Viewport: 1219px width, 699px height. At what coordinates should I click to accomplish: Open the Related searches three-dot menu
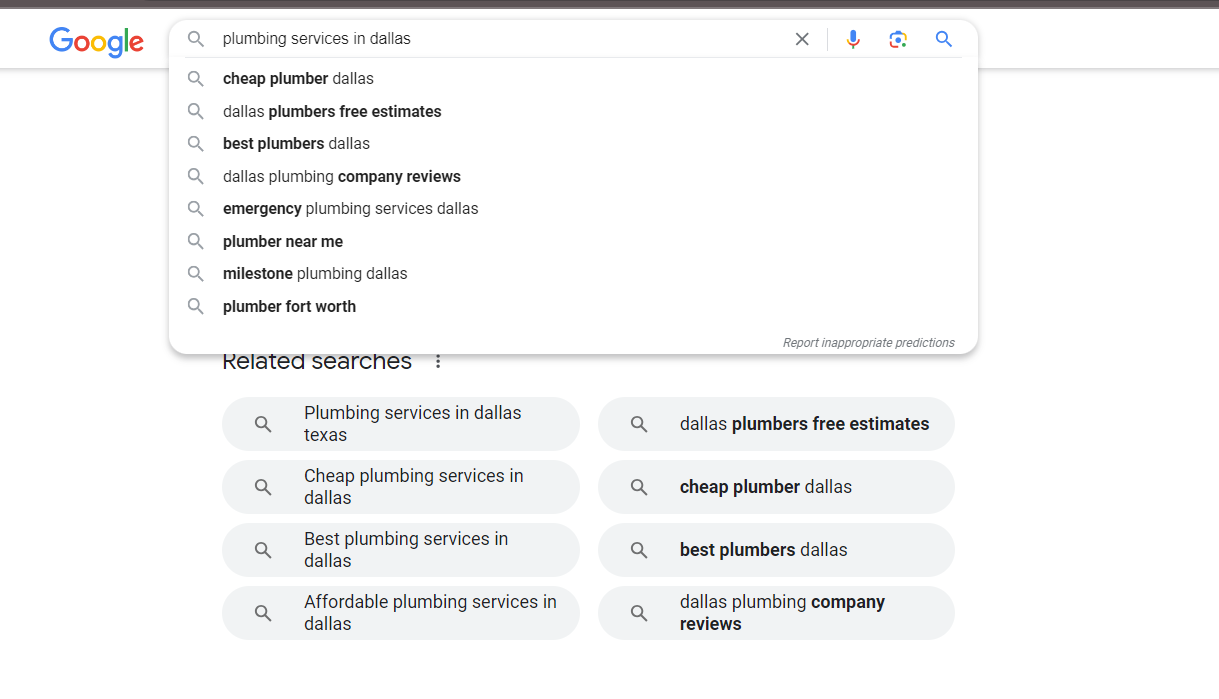[x=438, y=362]
